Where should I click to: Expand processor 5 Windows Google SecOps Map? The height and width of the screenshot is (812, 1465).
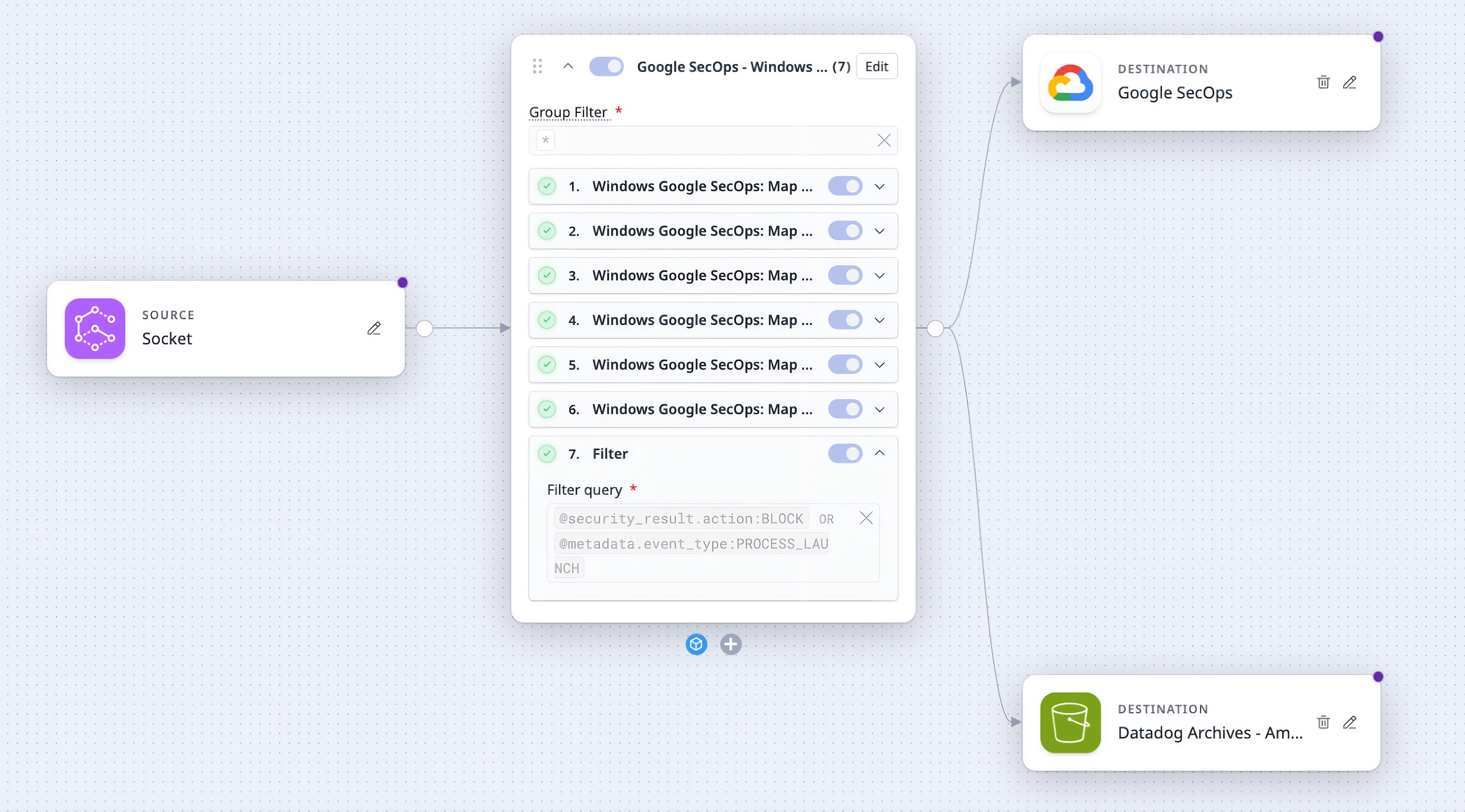(879, 364)
